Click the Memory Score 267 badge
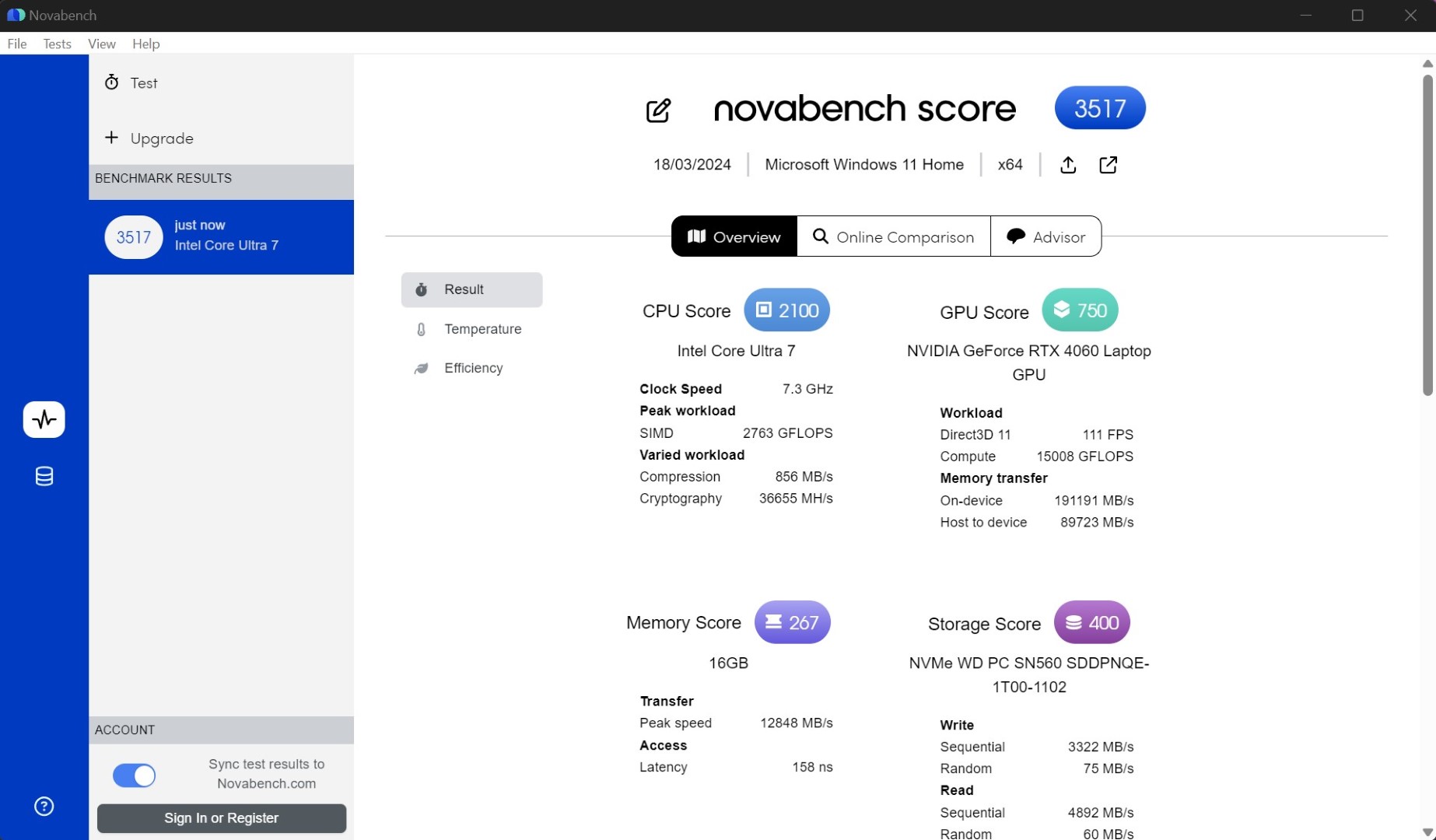 (x=792, y=622)
